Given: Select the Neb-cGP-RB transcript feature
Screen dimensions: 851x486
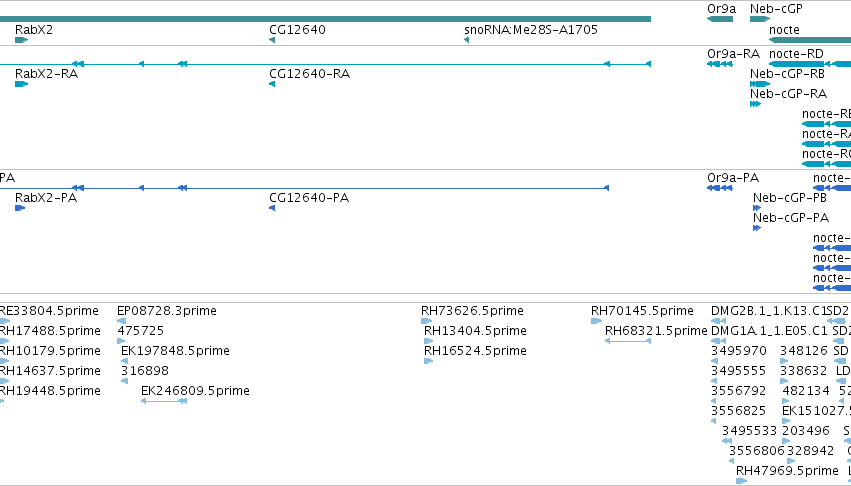Looking at the screenshot, I should pos(760,84).
